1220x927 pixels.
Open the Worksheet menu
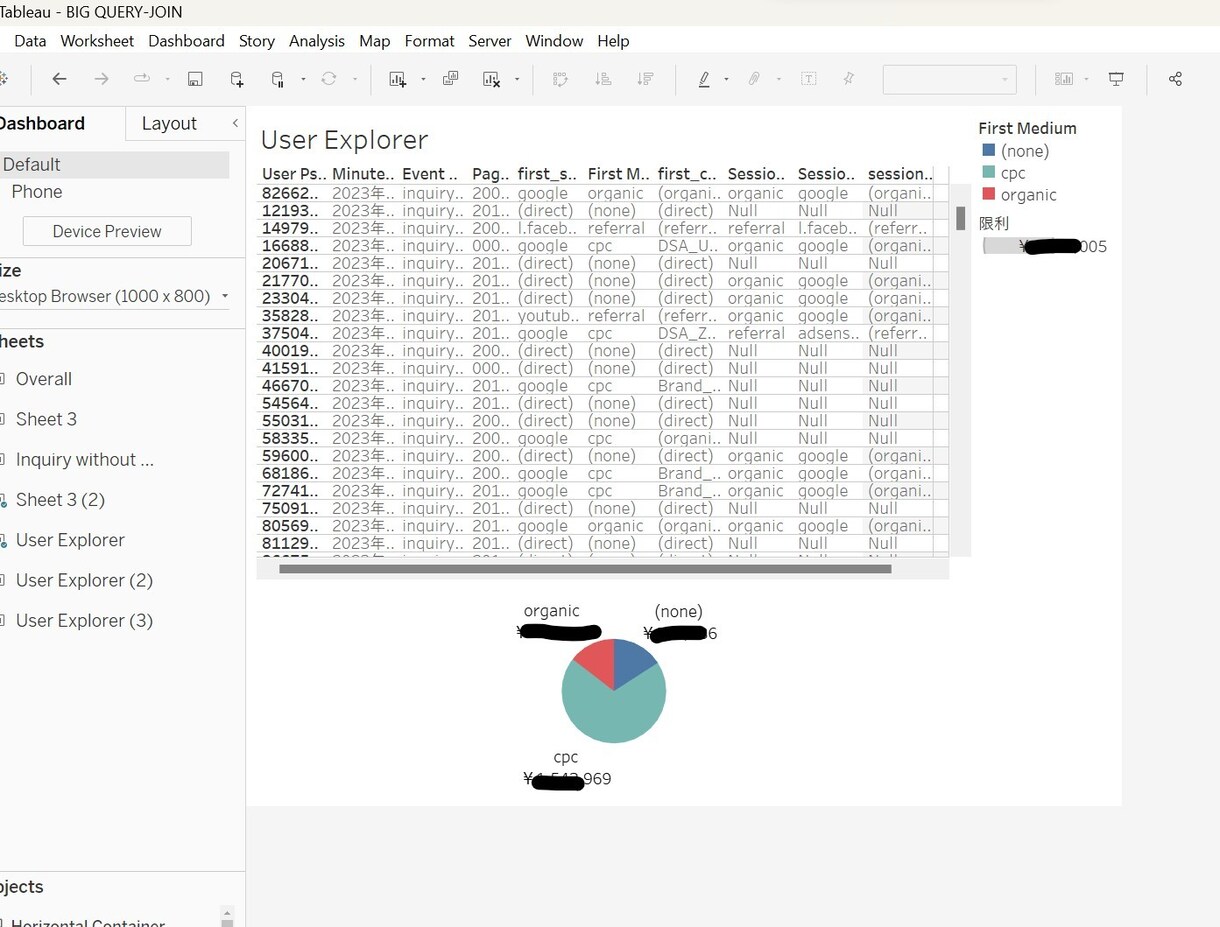point(97,41)
